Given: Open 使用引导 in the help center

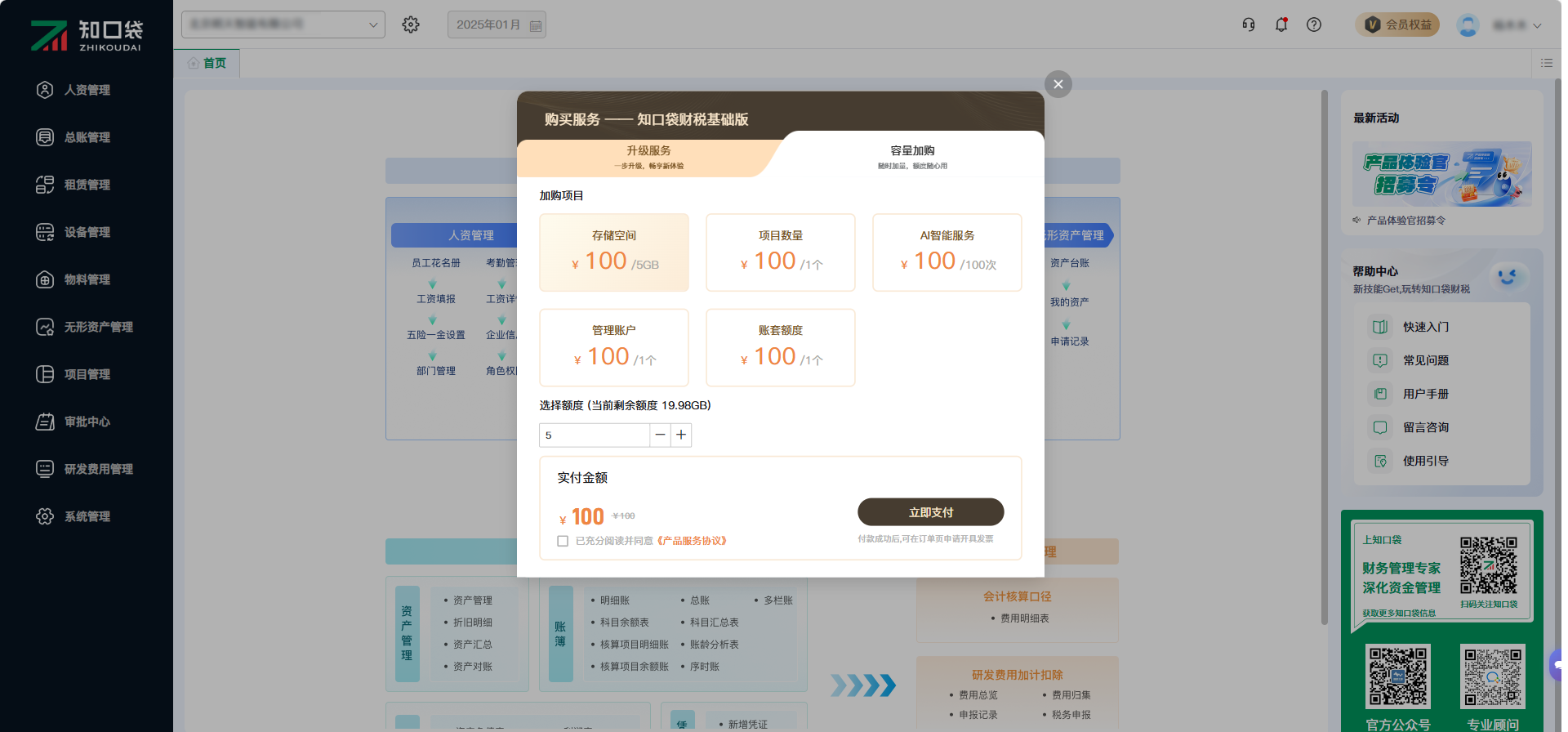Looking at the screenshot, I should click(x=1426, y=461).
